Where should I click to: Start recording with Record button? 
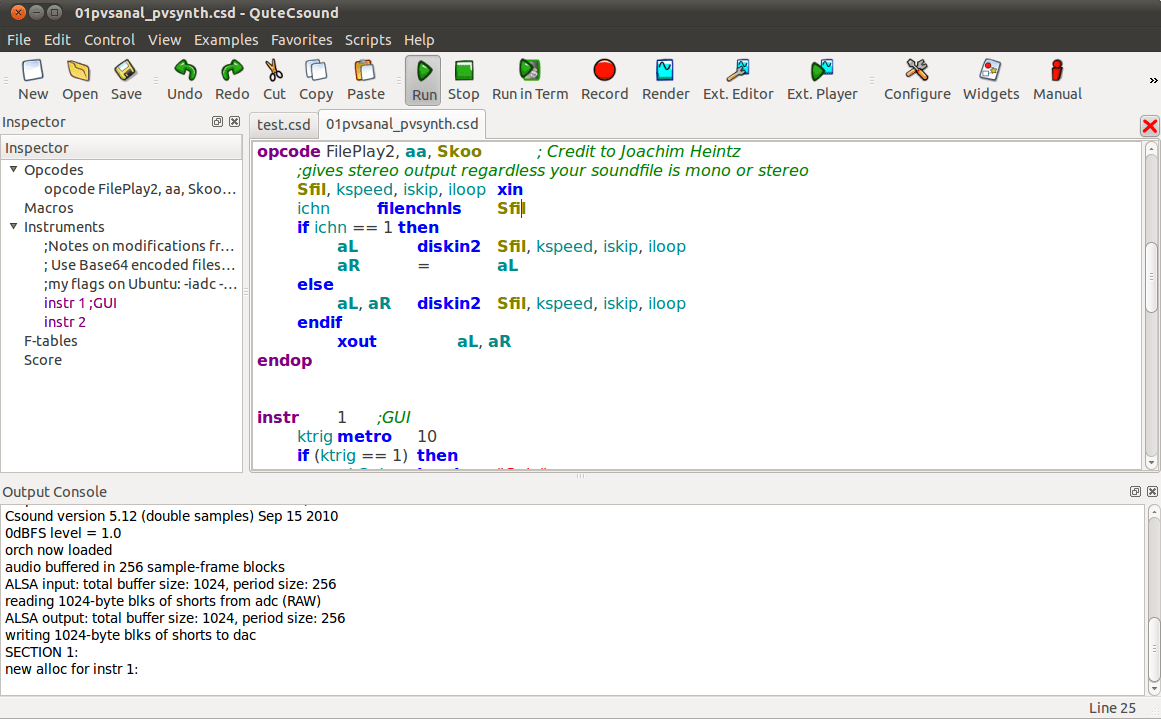[604, 80]
